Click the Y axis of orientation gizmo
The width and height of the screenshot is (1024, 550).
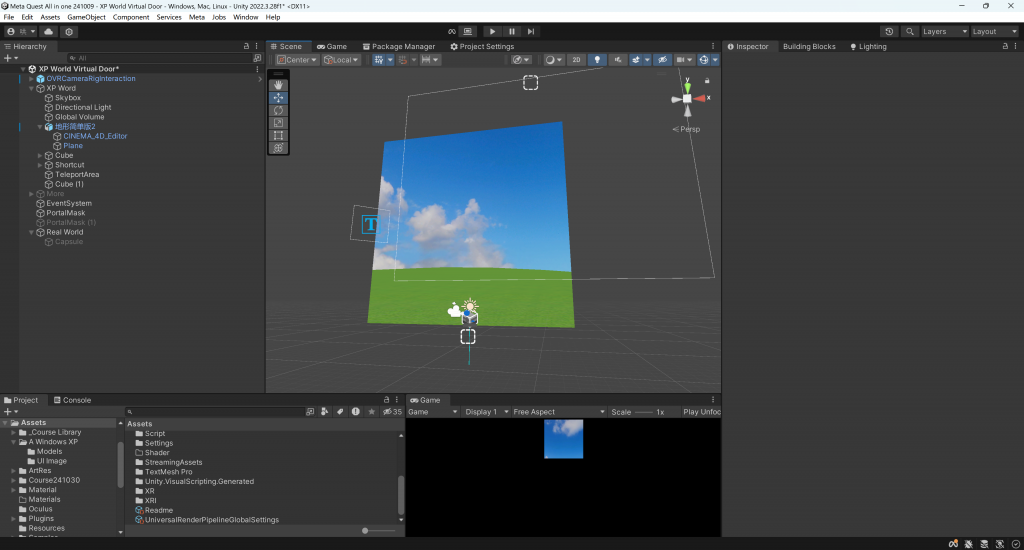[x=687, y=86]
